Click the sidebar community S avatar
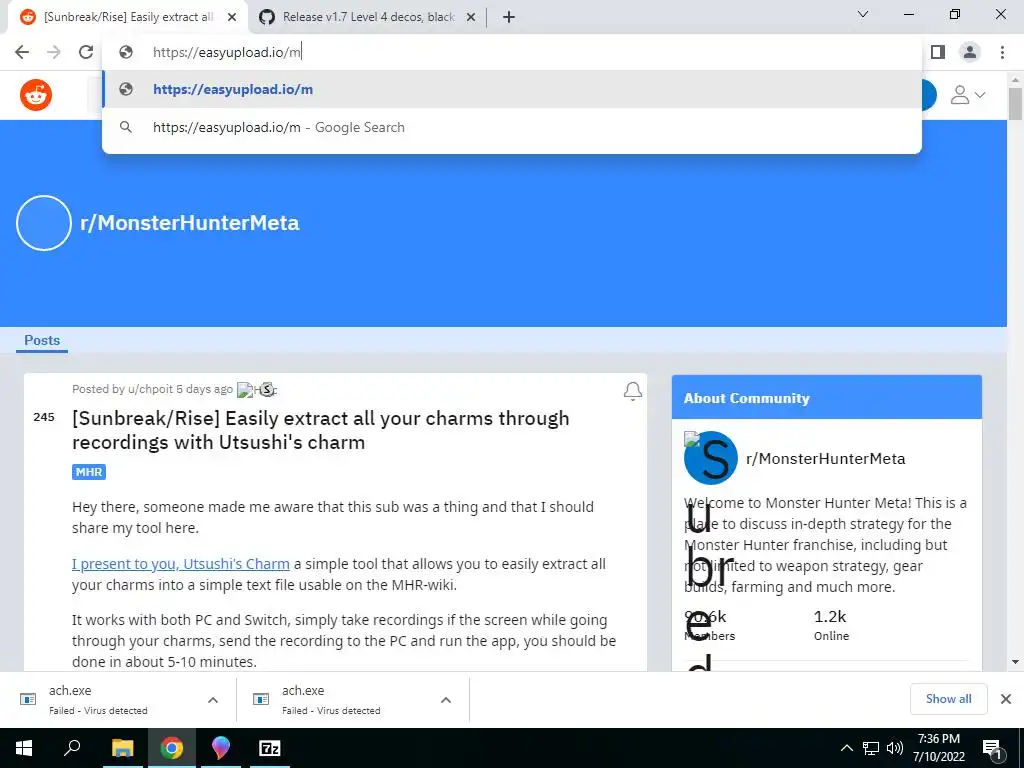The width and height of the screenshot is (1024, 768). pyautogui.click(x=711, y=458)
